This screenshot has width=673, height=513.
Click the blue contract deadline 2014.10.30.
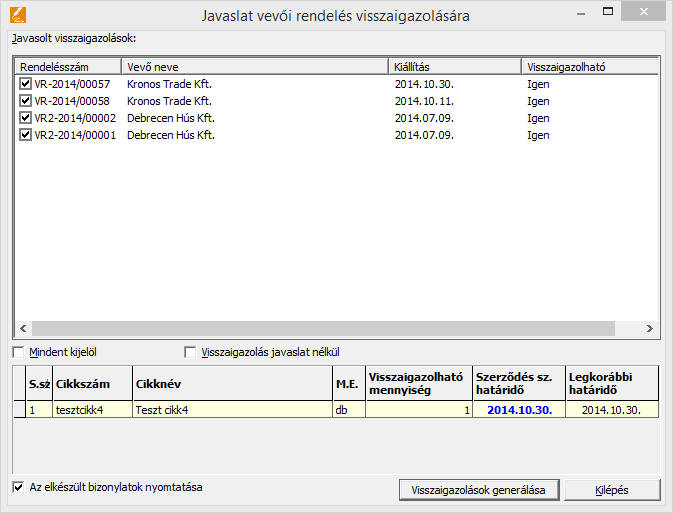click(x=520, y=410)
